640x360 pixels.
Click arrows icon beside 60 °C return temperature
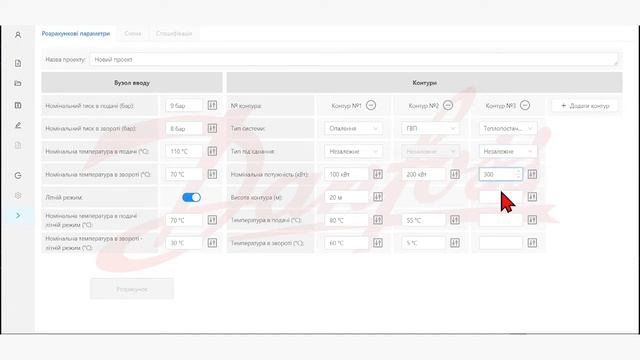[x=378, y=243]
